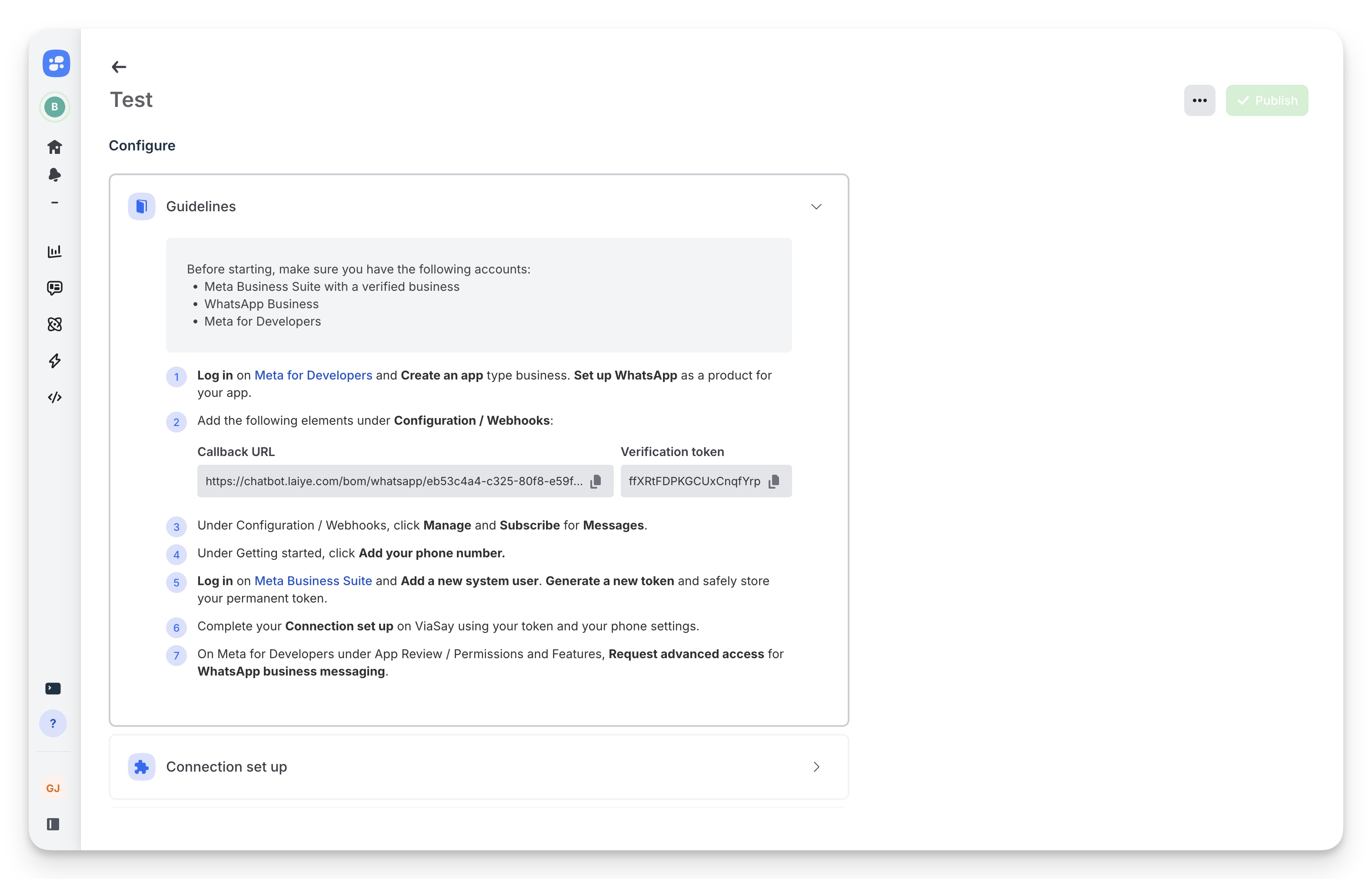Viewport: 1372px width, 879px height.
Task: Click the atom-shaped sidebar icon
Action: click(55, 324)
